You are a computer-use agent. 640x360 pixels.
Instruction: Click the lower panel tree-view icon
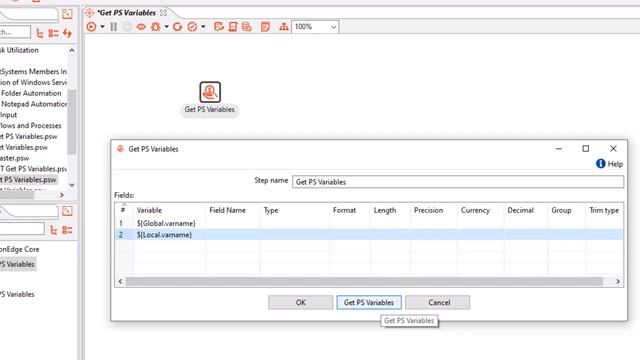click(x=53, y=230)
